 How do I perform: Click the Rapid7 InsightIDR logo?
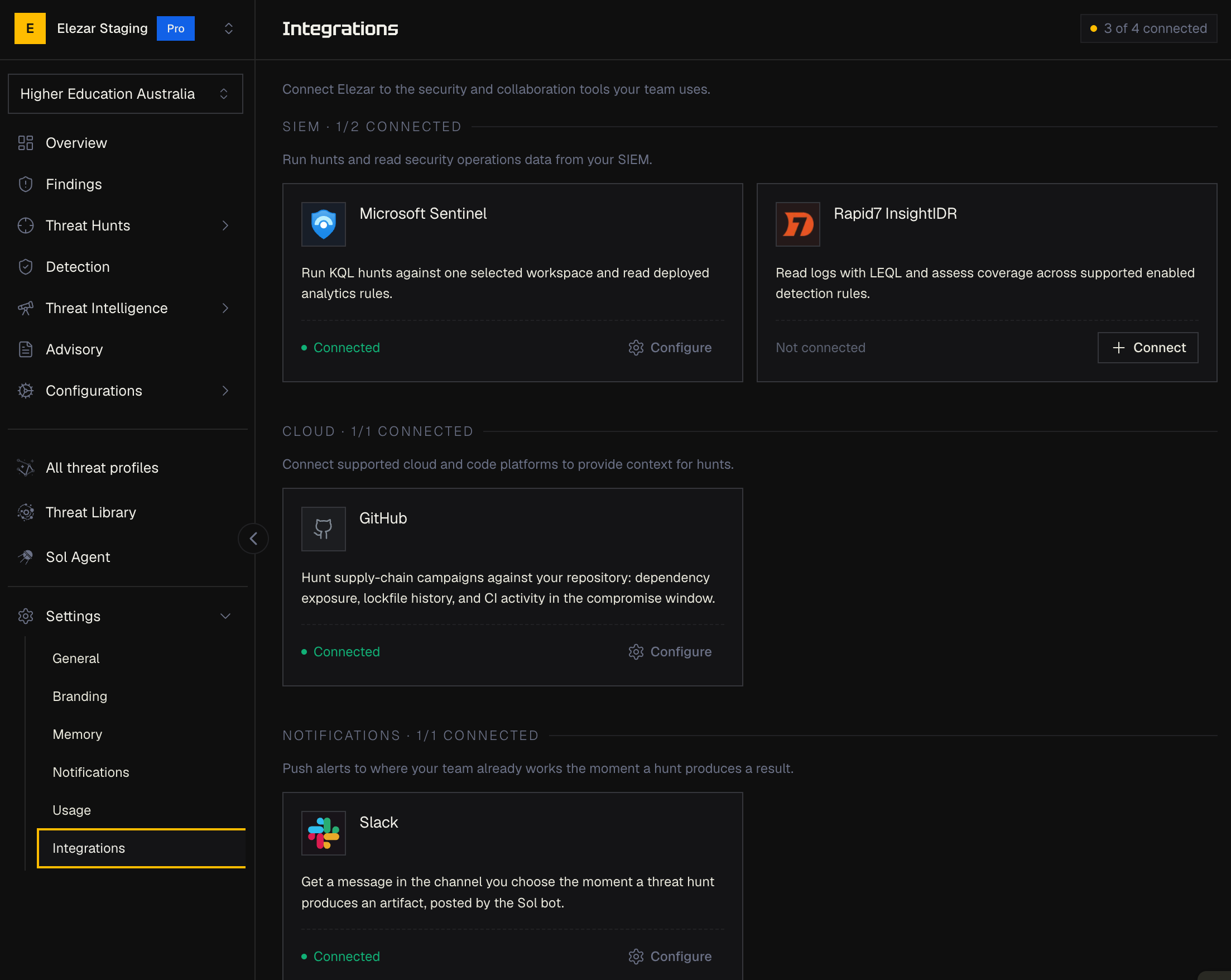(797, 224)
